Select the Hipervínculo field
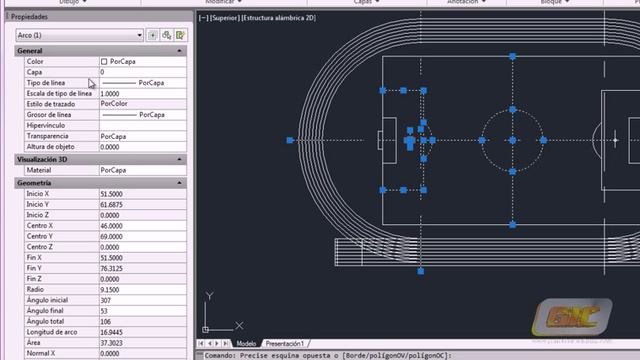This screenshot has width=640, height=360. 142,125
